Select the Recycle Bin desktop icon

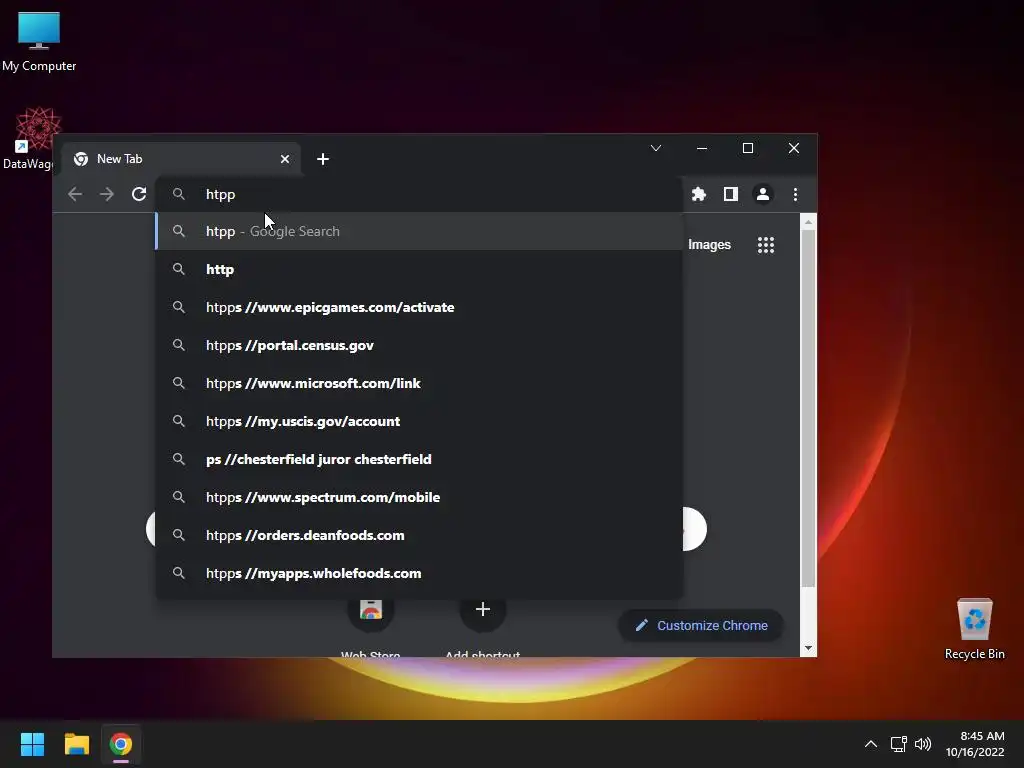[x=974, y=630]
